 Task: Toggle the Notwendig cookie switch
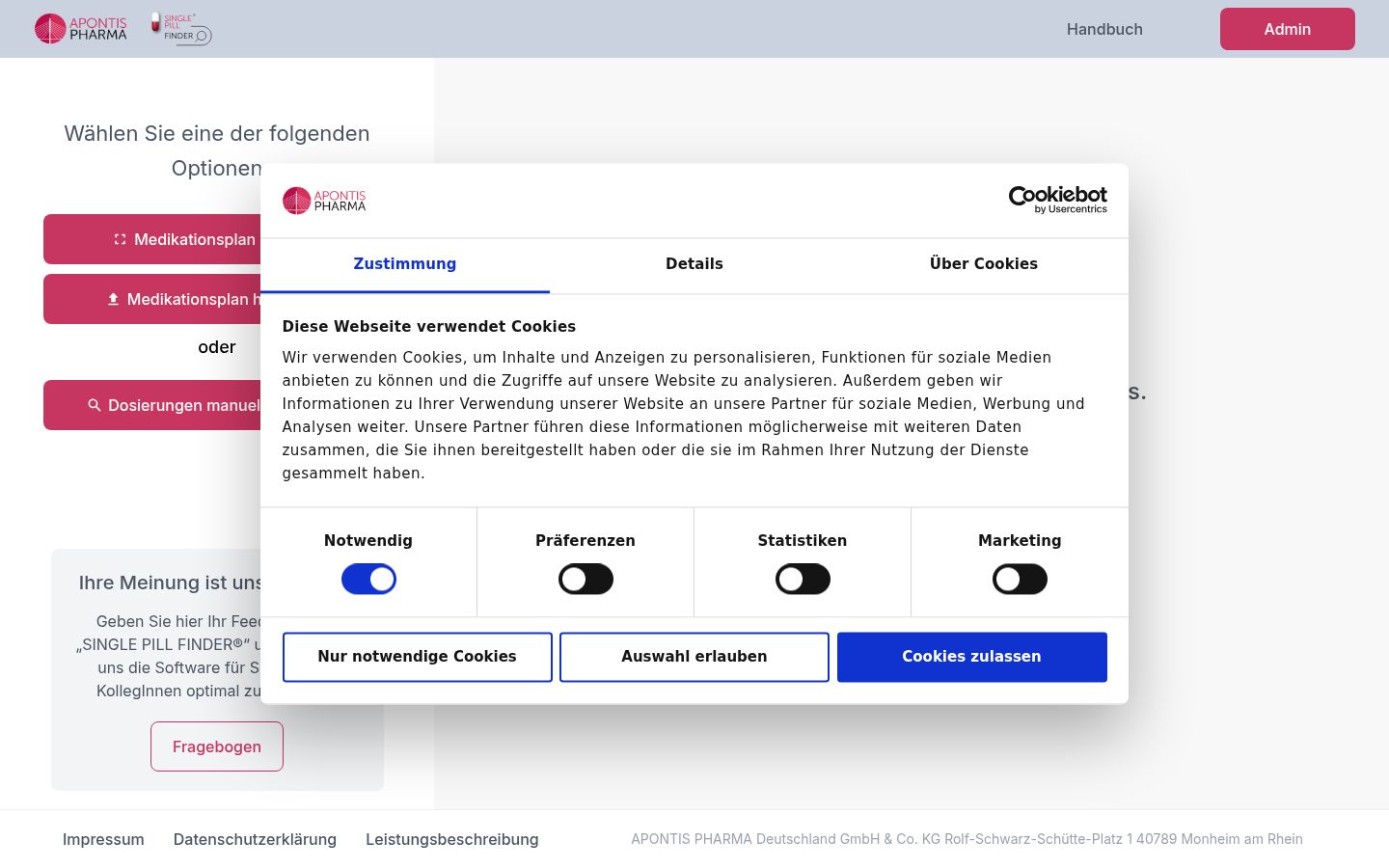(x=368, y=580)
